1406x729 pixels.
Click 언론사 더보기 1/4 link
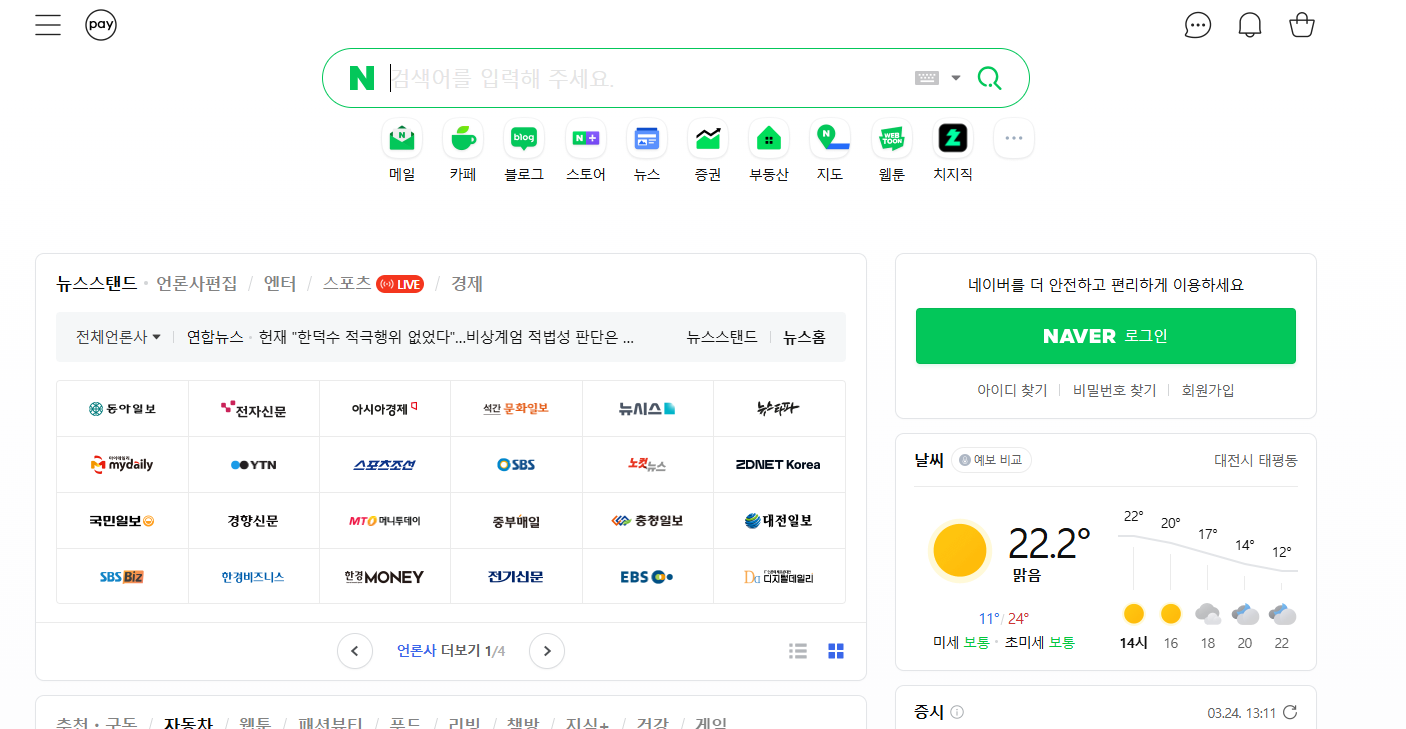click(x=451, y=651)
